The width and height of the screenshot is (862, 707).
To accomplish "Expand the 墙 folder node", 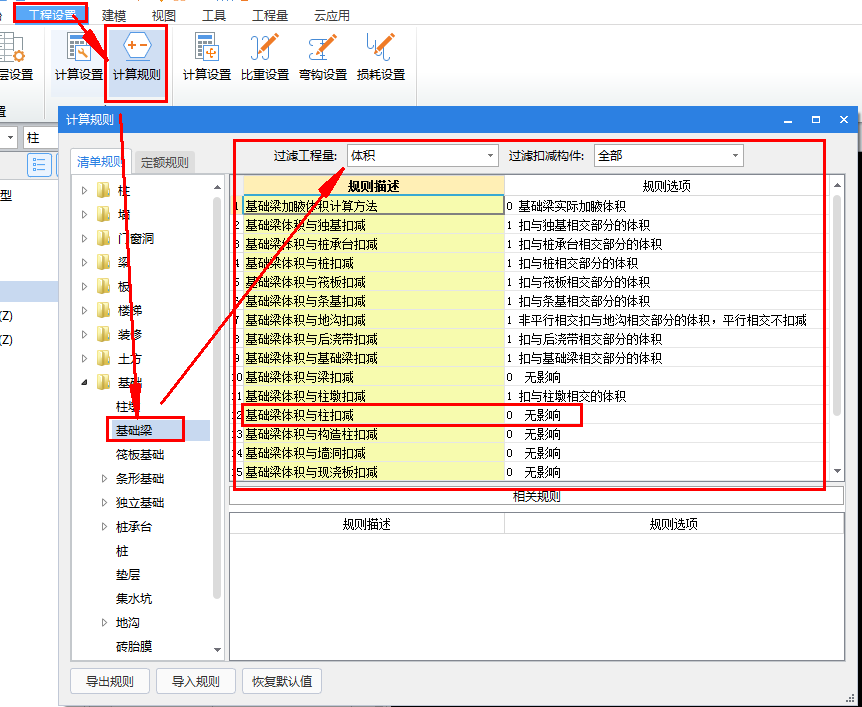I will click(x=84, y=214).
